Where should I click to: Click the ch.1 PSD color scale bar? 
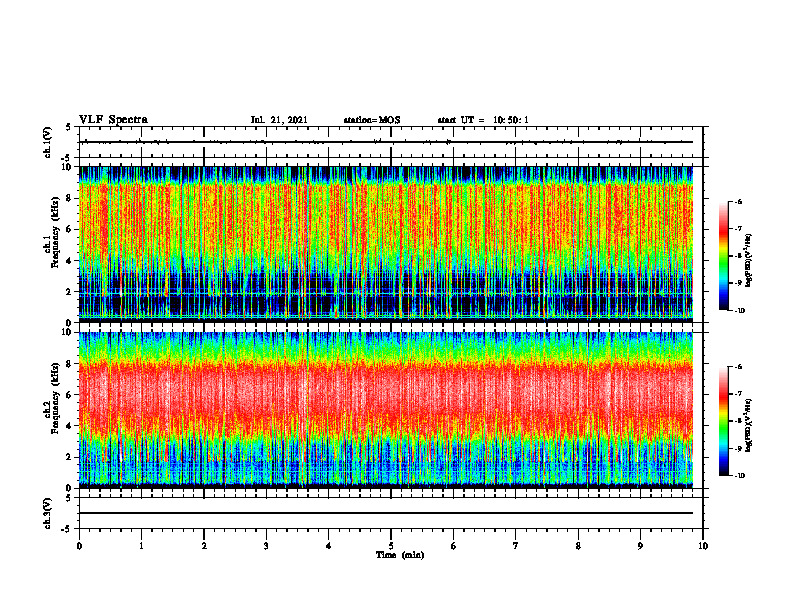pyautogui.click(x=723, y=256)
